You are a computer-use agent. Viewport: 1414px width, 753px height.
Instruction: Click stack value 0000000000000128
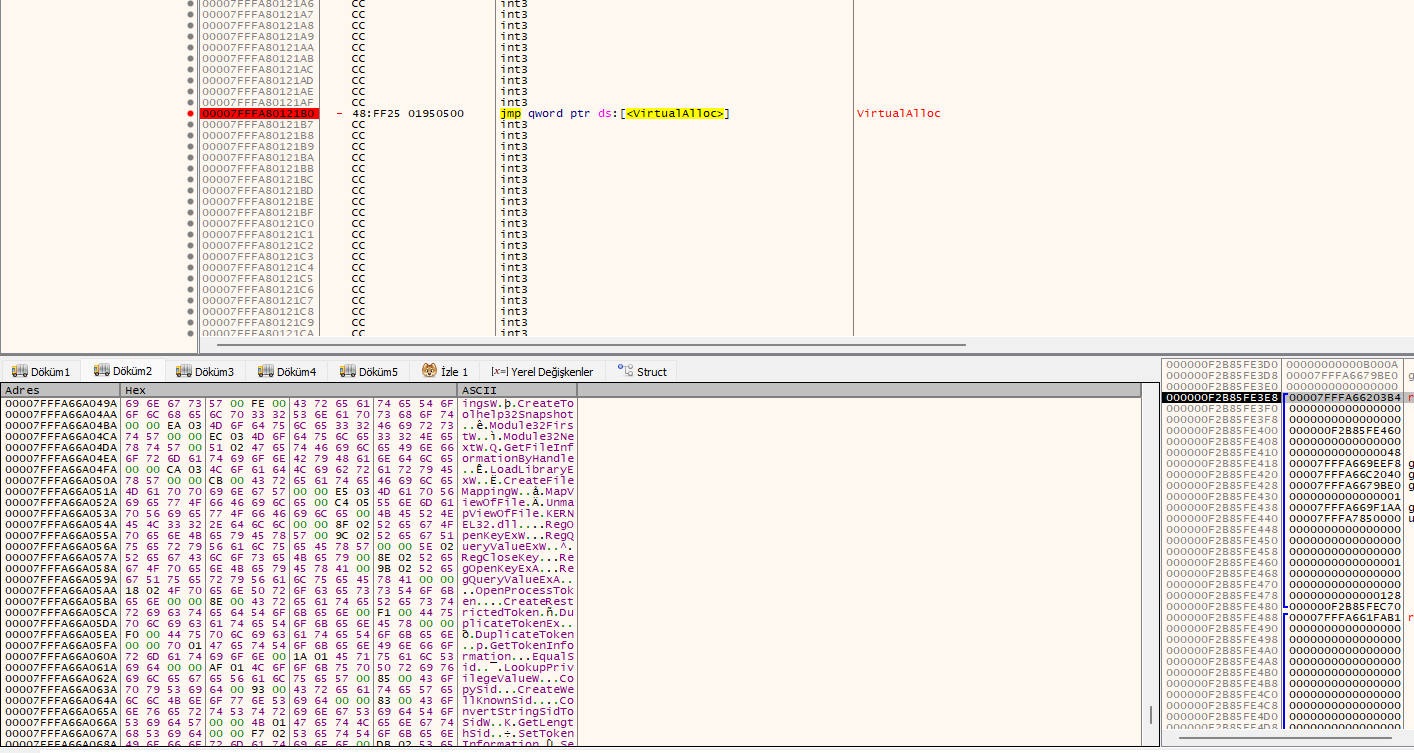tap(1344, 596)
